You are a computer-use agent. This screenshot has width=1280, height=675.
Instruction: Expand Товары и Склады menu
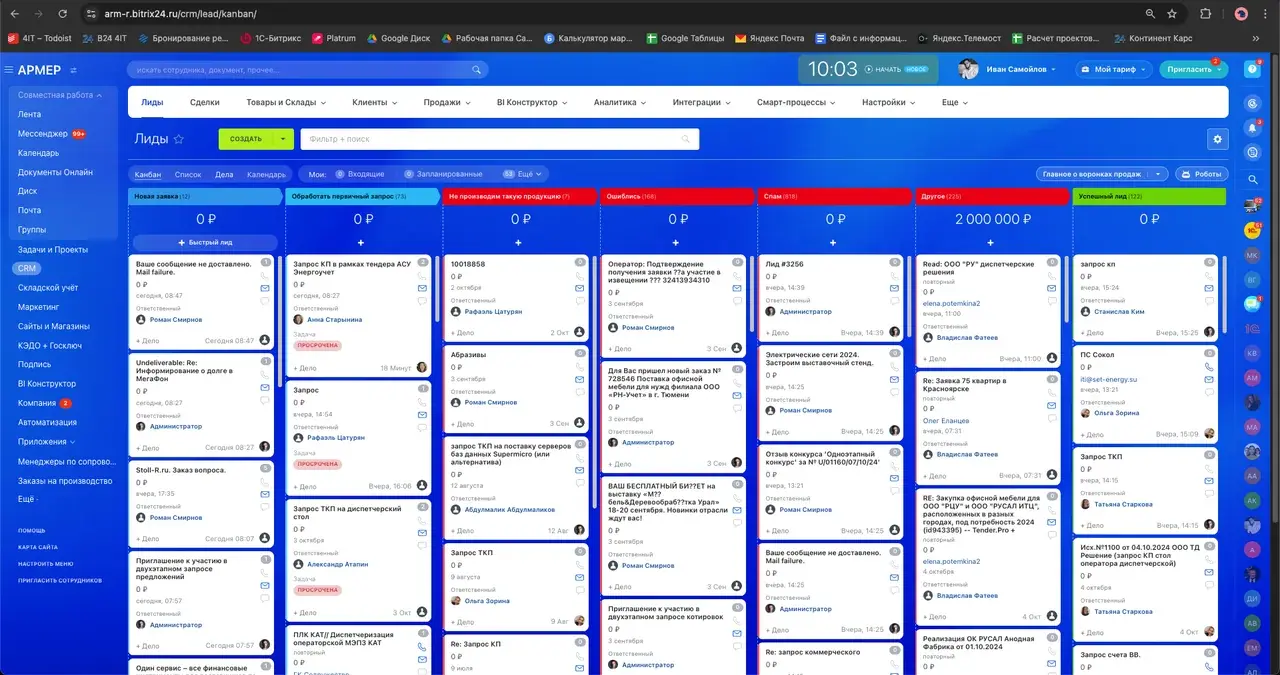click(x=287, y=102)
